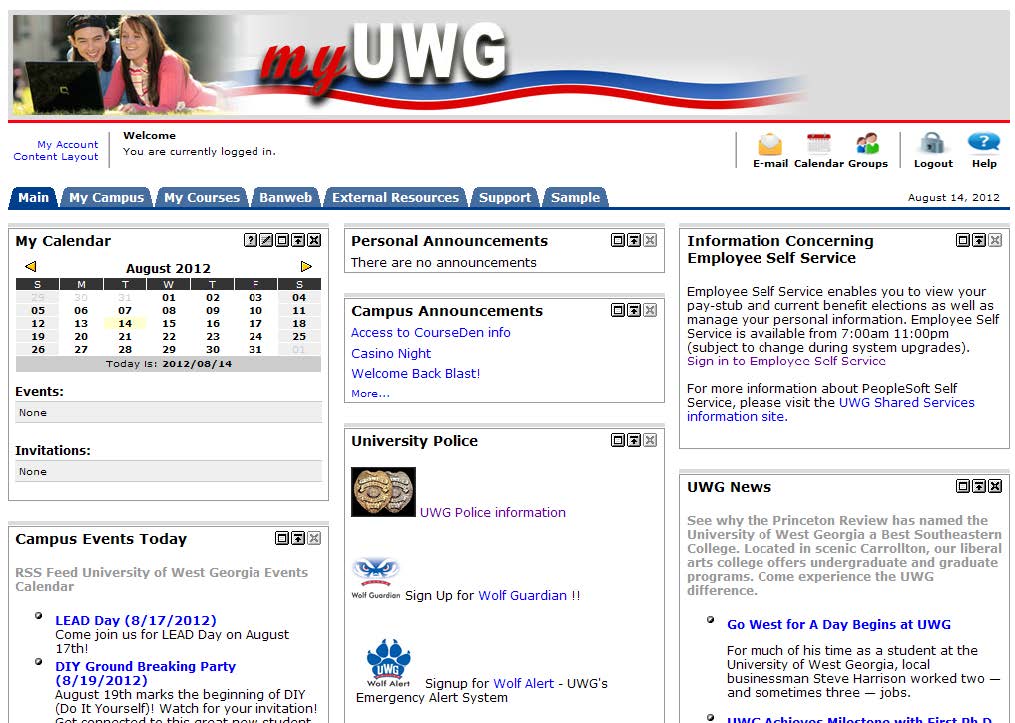Collapse the Employee Self Service information portlet

(979, 240)
